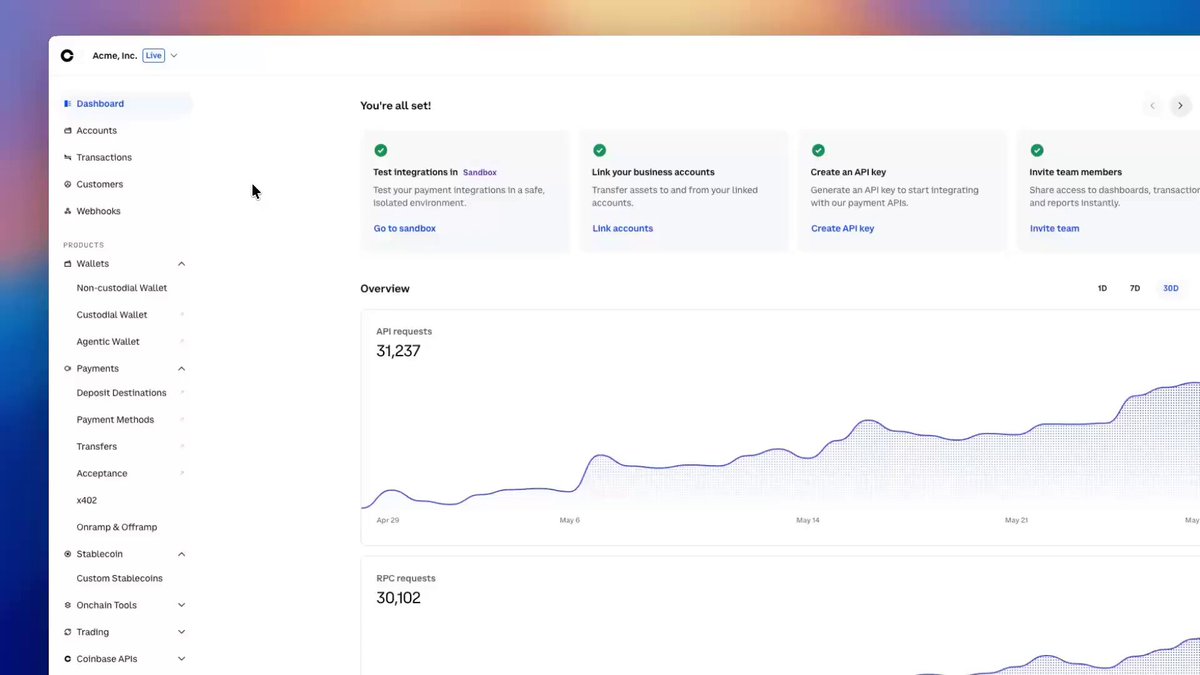Collapse the Payments section chevron

(181, 369)
